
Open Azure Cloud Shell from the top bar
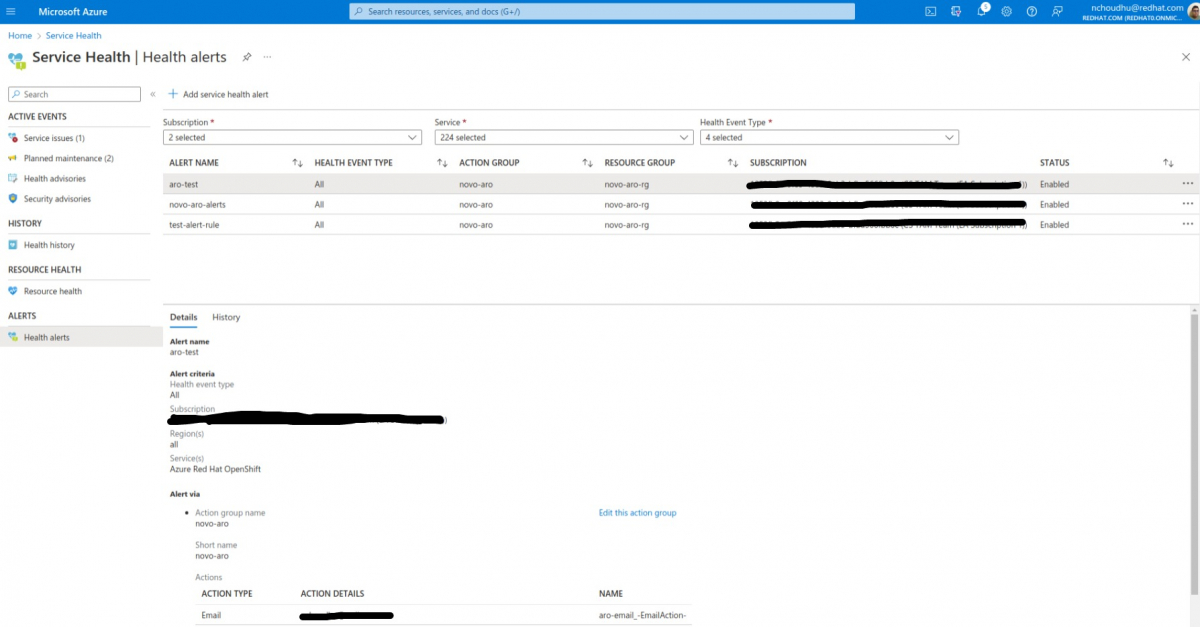930,11
